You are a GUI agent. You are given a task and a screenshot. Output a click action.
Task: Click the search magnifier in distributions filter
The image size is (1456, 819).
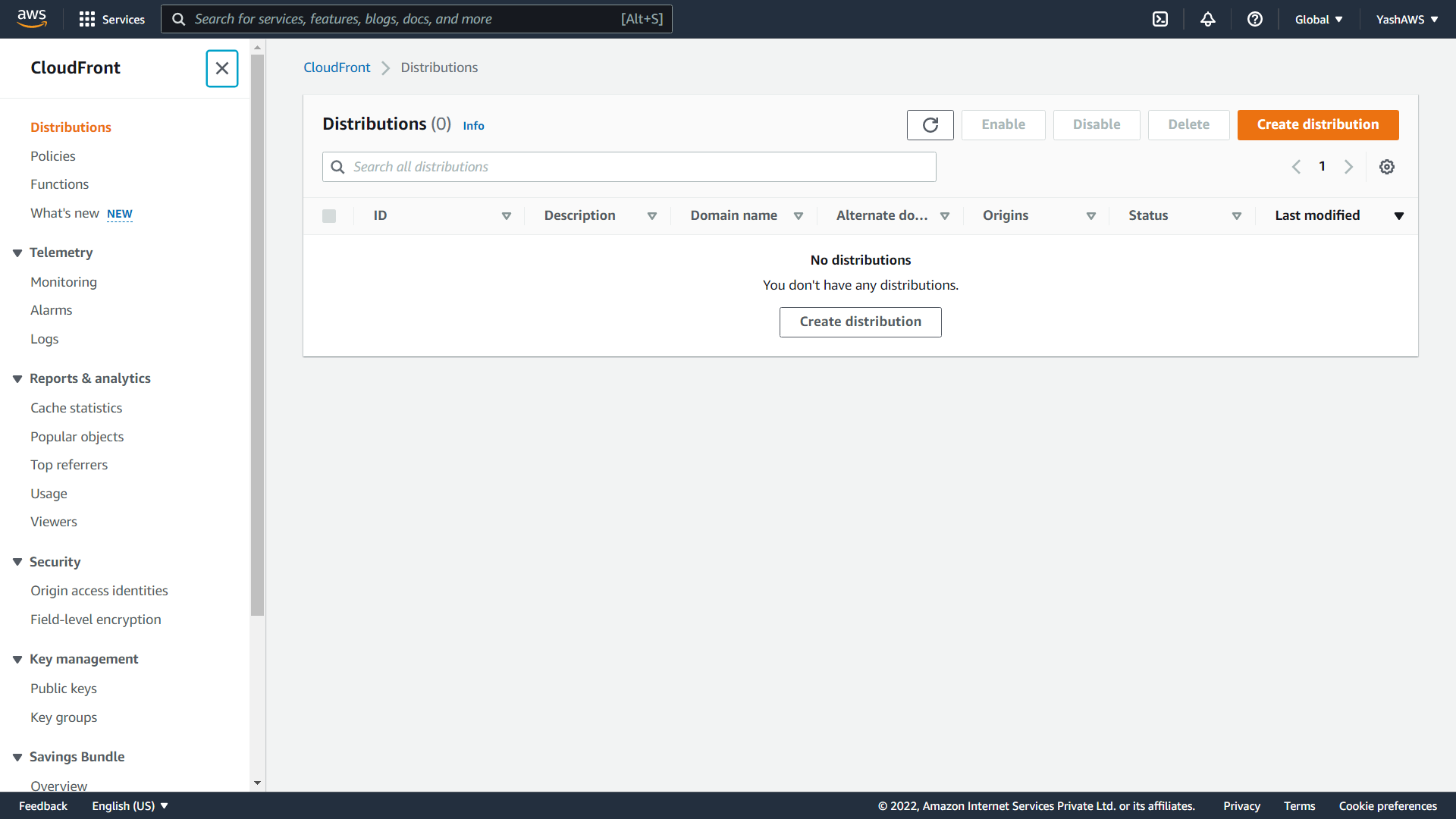click(x=337, y=167)
